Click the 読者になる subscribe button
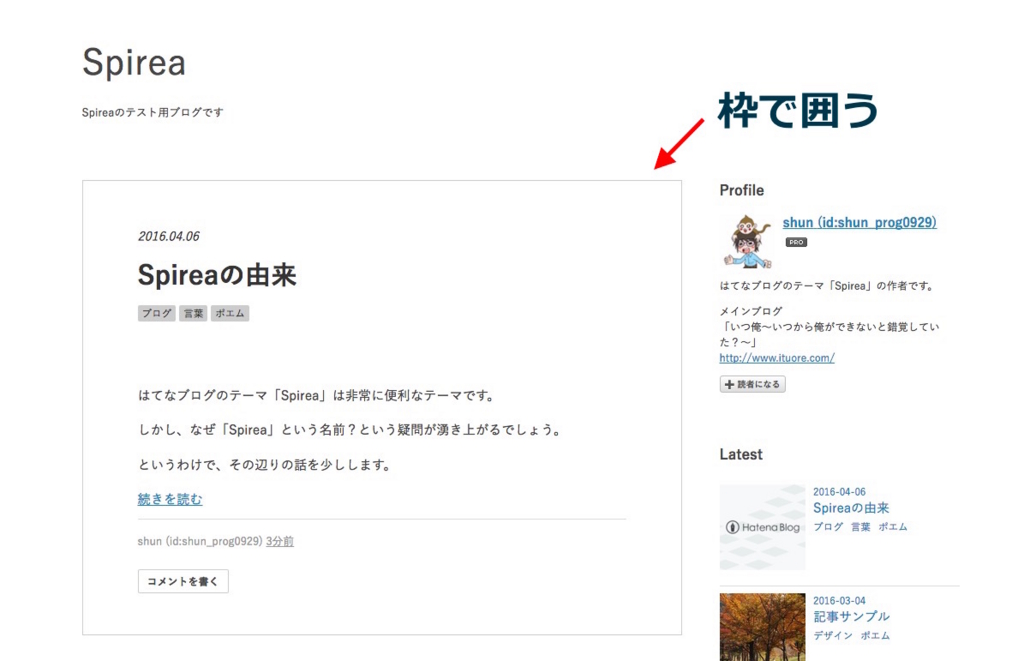1024x661 pixels. [x=752, y=385]
